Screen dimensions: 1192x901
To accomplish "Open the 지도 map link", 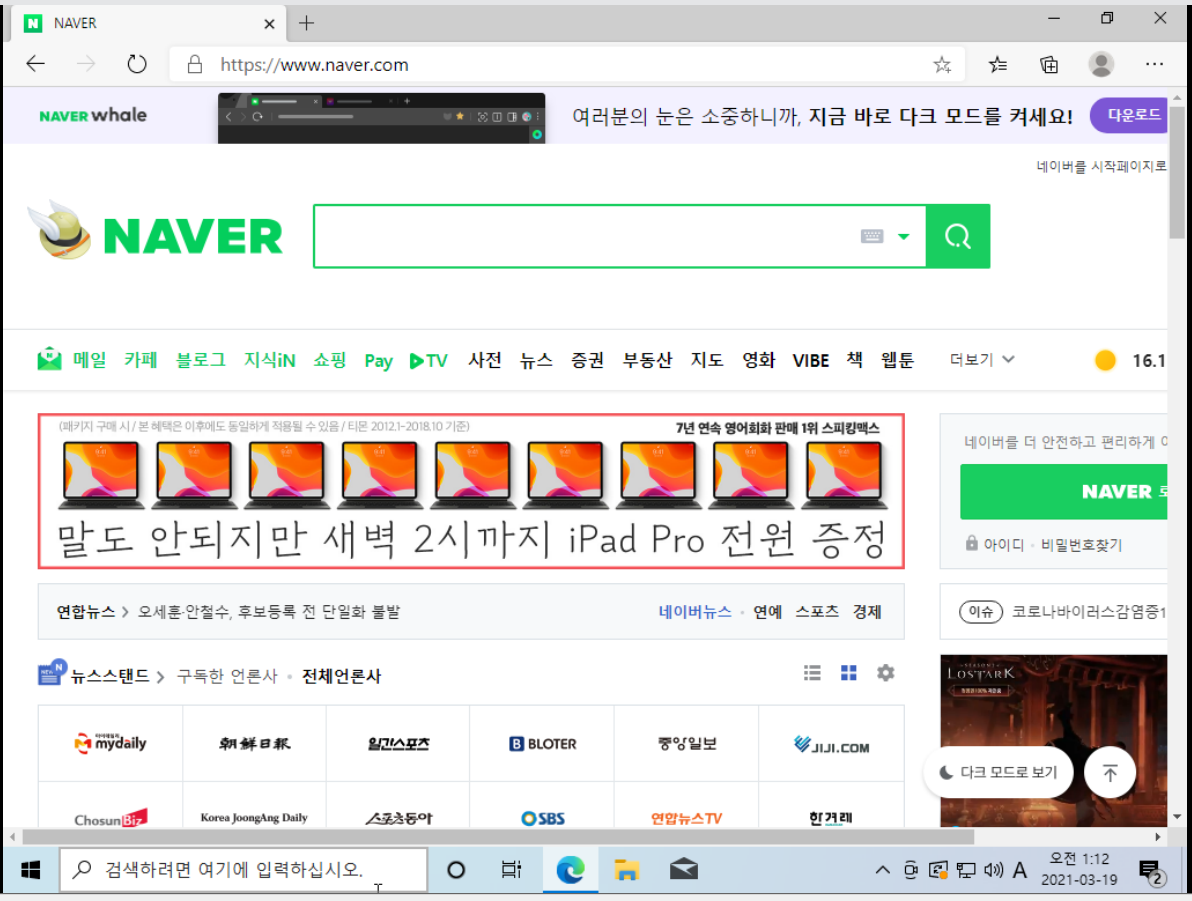I will [707, 360].
